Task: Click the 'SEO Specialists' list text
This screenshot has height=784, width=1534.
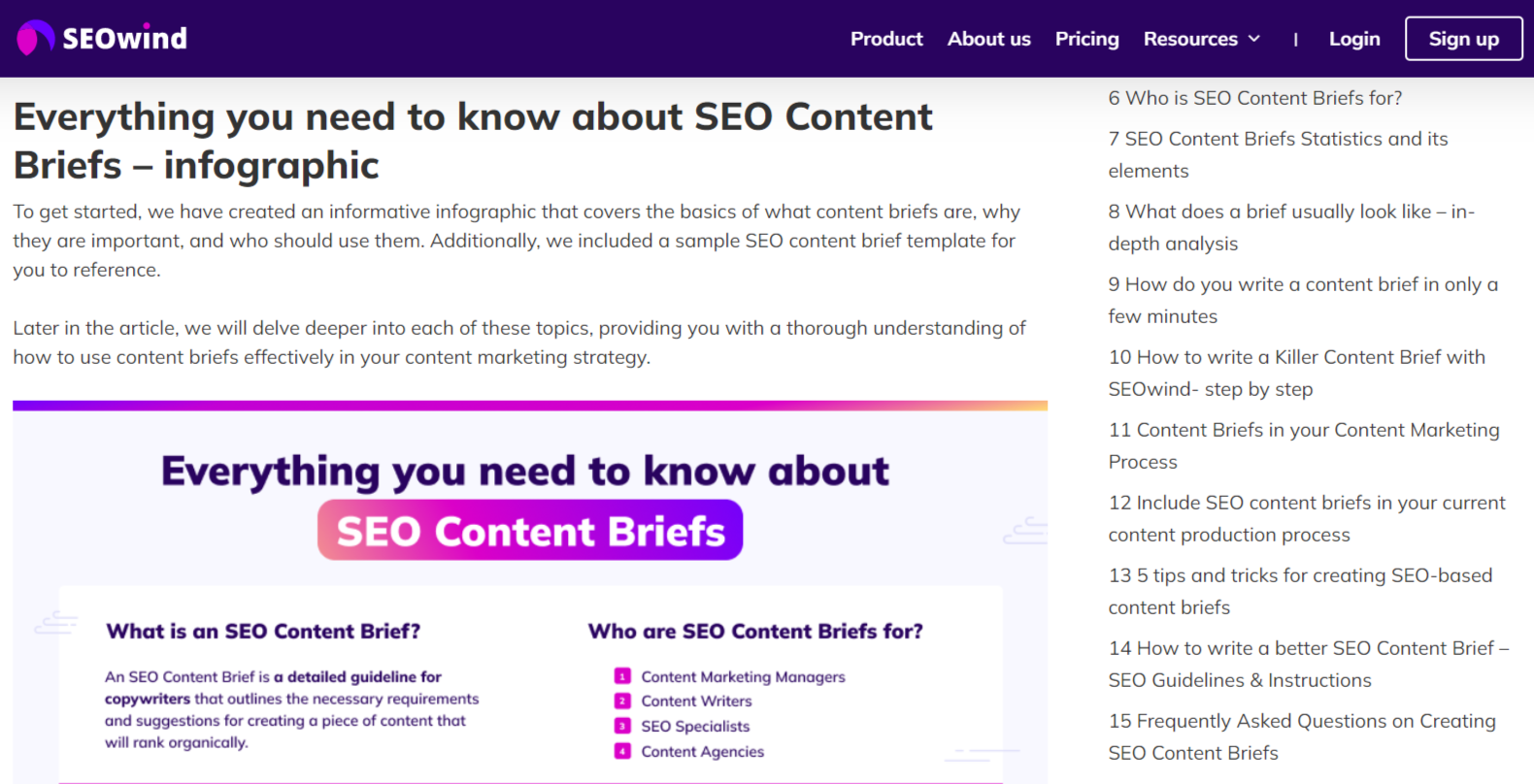Action: [695, 727]
